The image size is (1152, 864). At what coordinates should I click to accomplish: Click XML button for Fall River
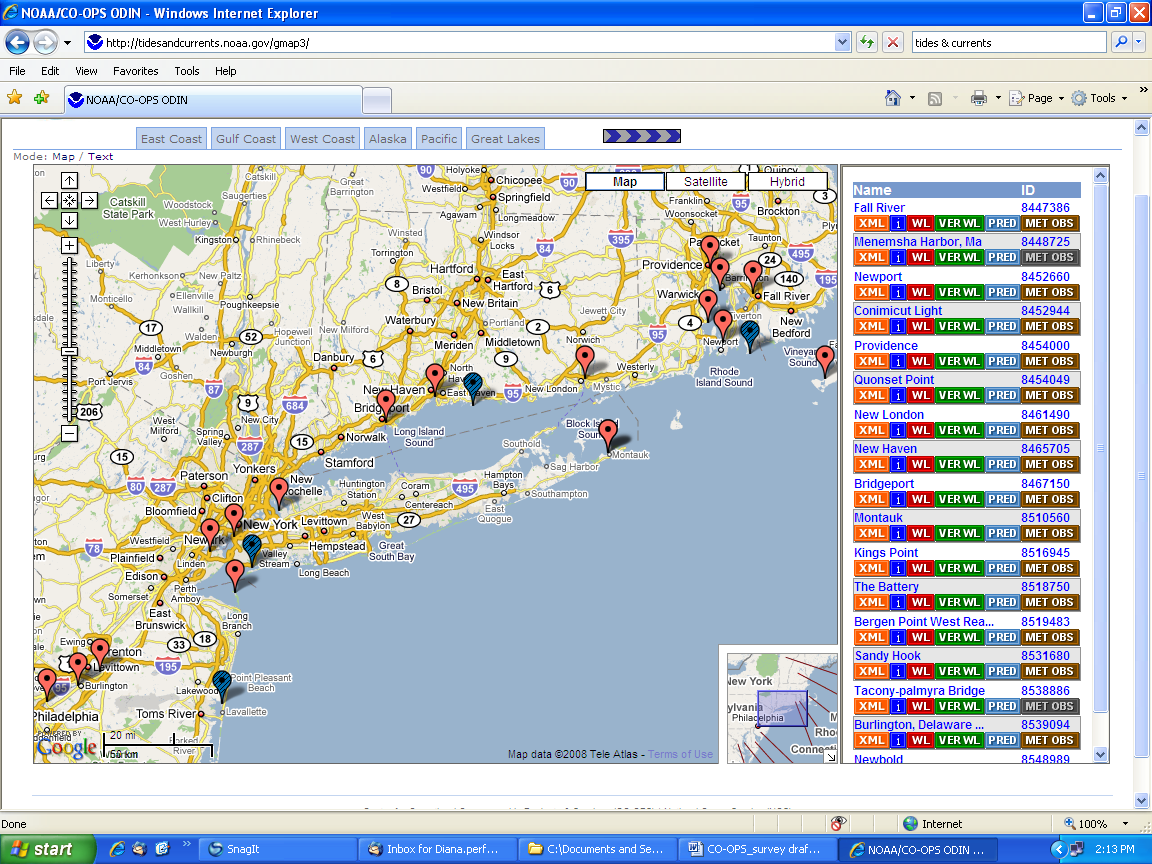pyautogui.click(x=871, y=223)
